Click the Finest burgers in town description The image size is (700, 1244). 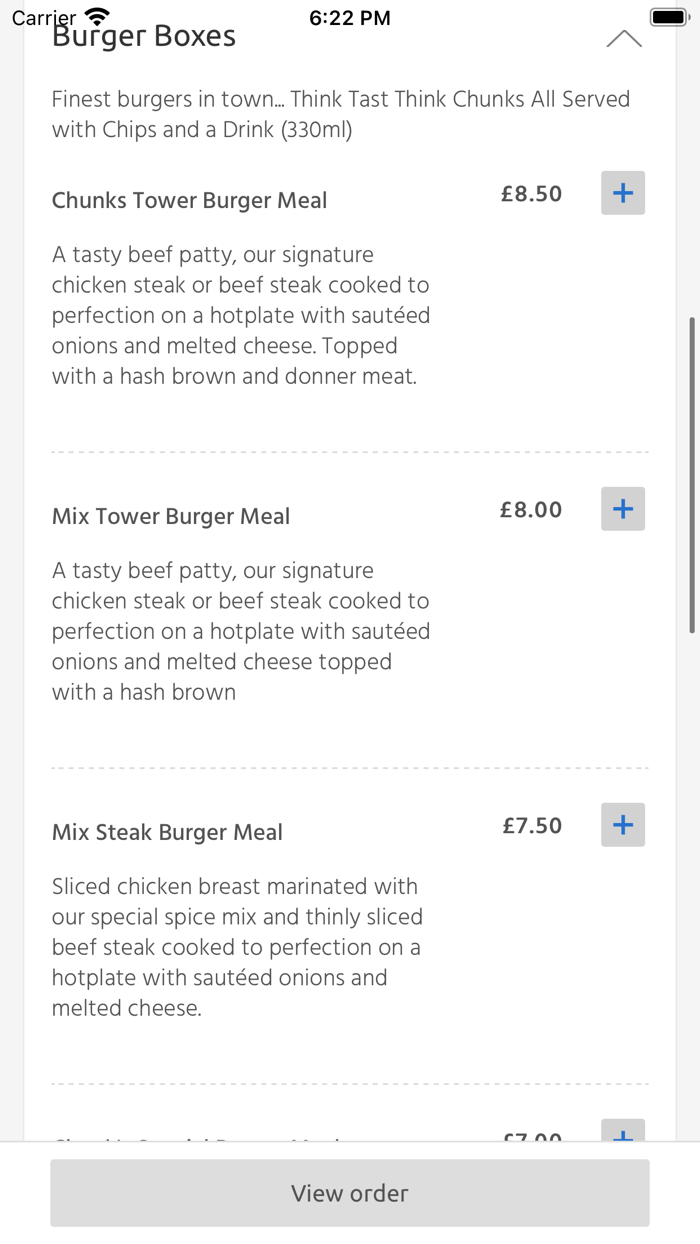point(340,113)
